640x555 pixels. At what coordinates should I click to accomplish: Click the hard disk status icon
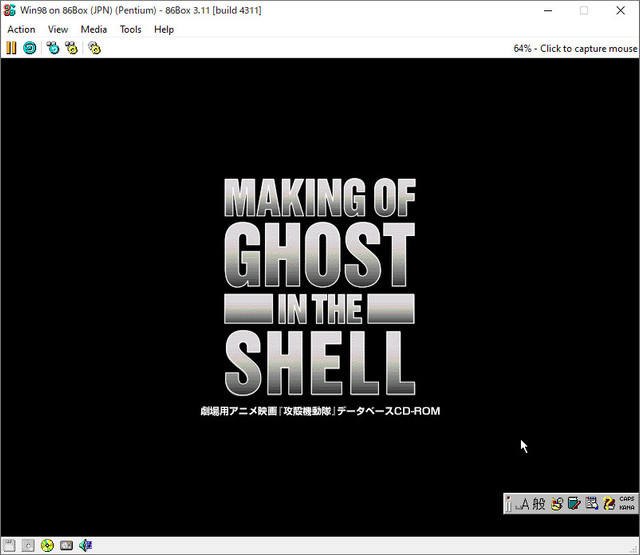[x=66, y=545]
